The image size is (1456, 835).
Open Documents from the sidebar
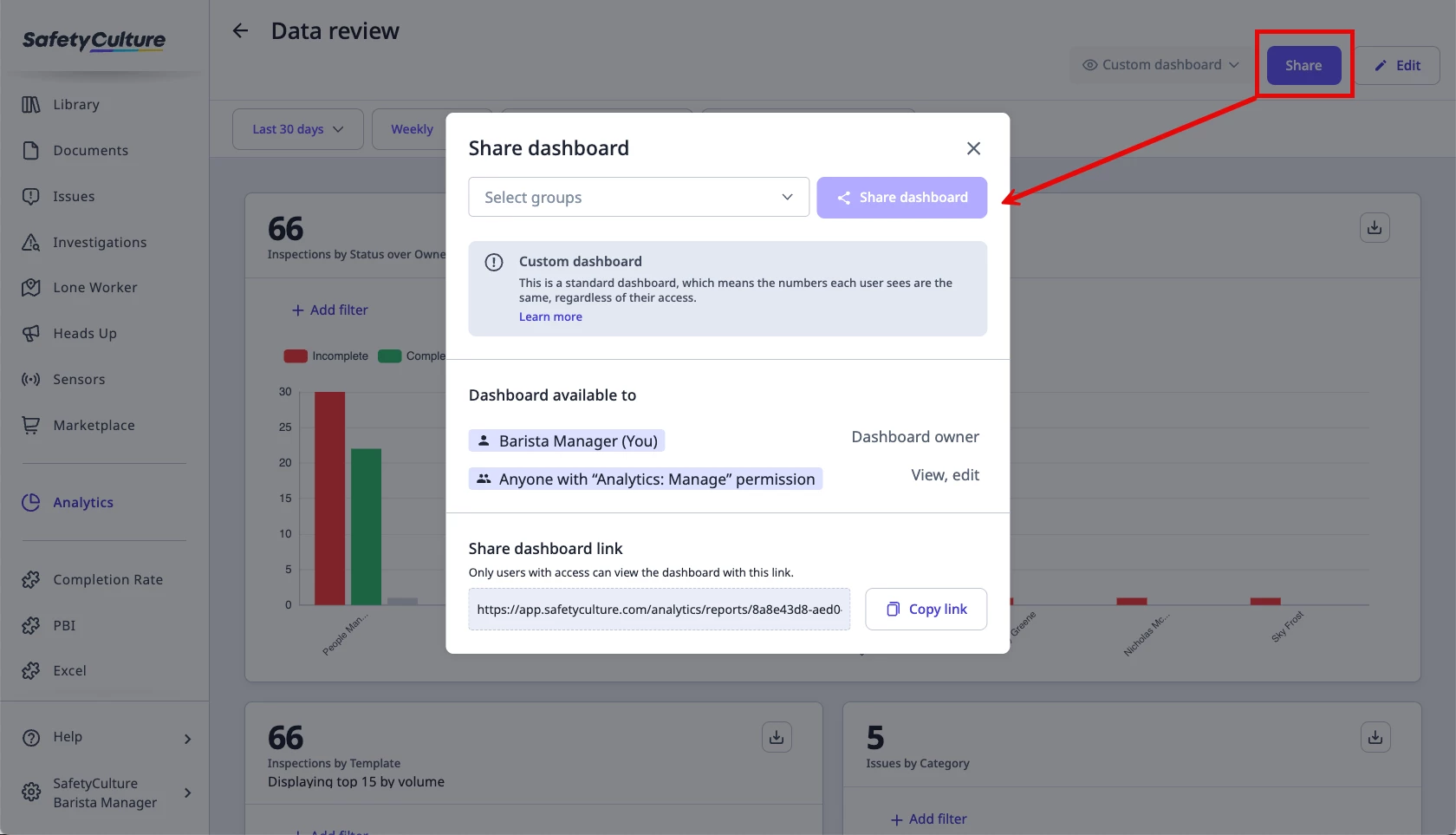(x=90, y=150)
